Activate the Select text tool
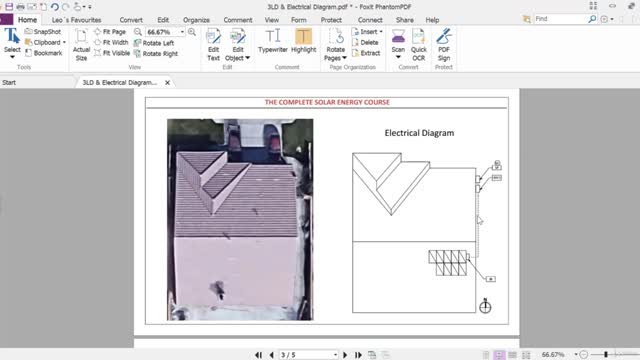The image size is (640, 360). point(12,41)
